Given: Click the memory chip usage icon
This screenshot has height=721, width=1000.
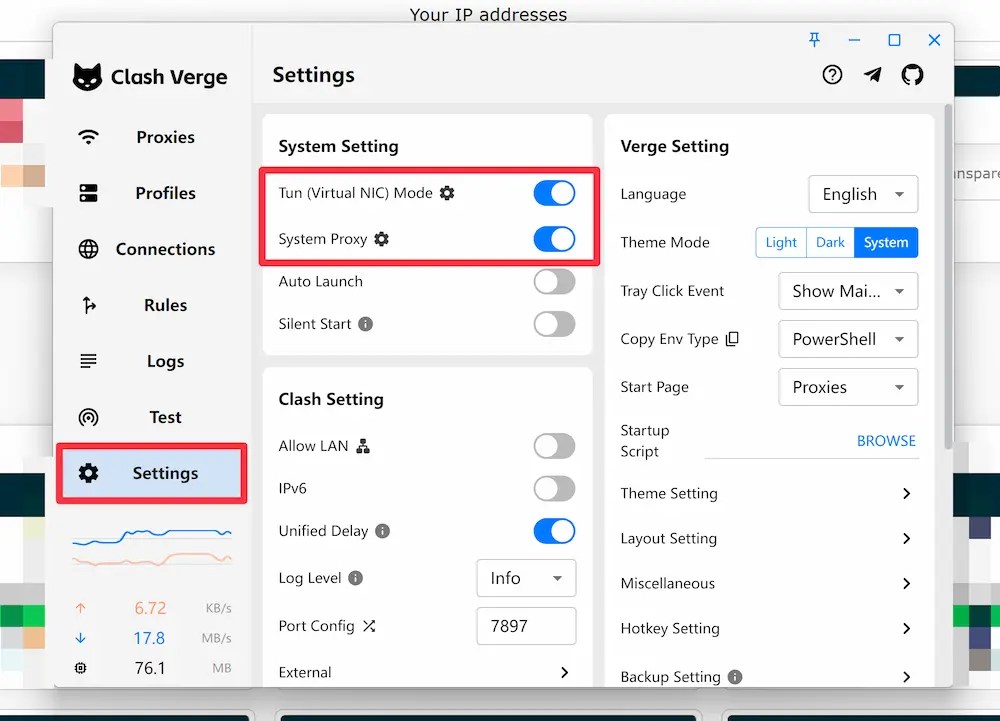Looking at the screenshot, I should coord(80,668).
